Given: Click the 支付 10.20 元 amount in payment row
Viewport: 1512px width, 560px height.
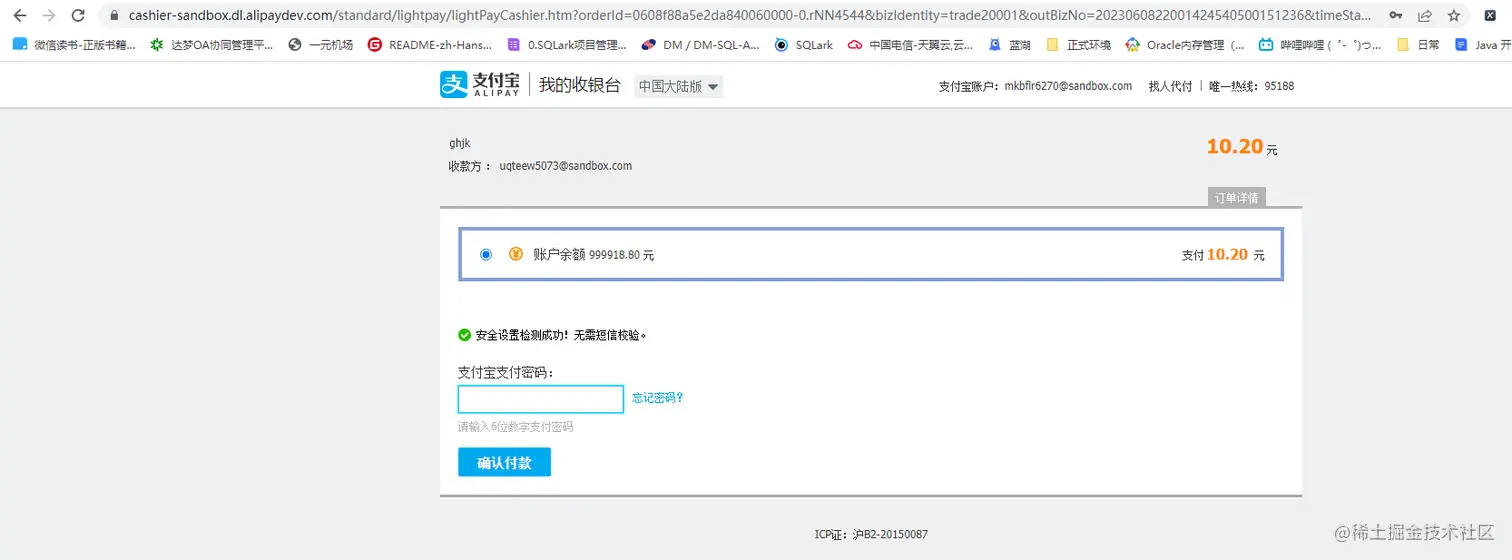Looking at the screenshot, I should [1223, 255].
